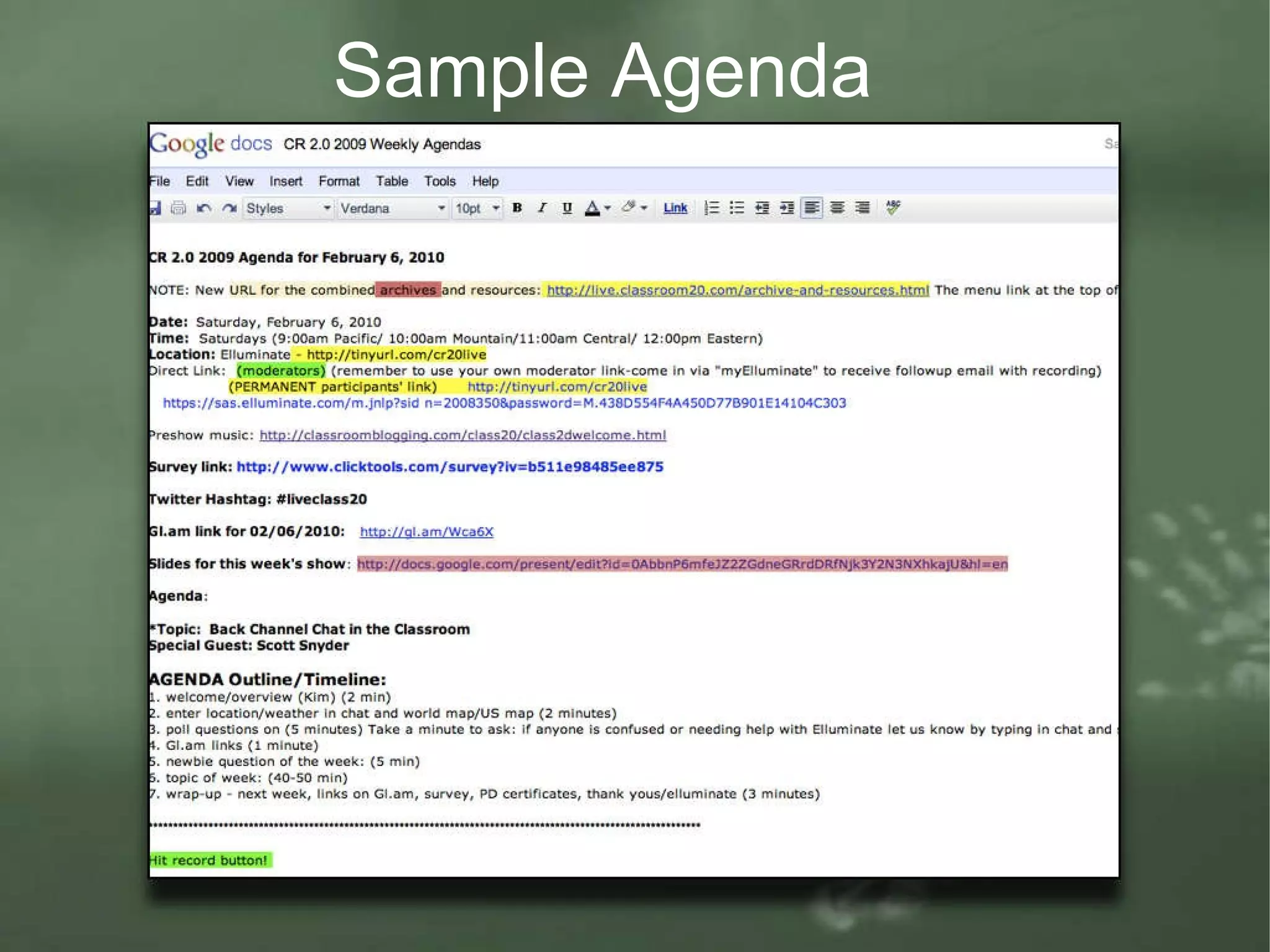Insert a bulleted list
The height and width of the screenshot is (952, 1270).
[737, 208]
